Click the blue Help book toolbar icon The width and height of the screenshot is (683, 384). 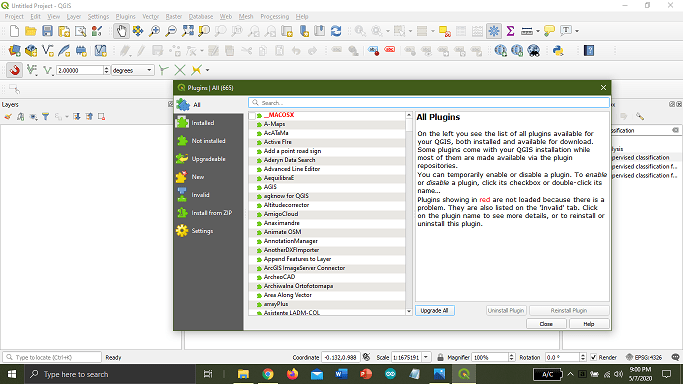[x=589, y=51]
